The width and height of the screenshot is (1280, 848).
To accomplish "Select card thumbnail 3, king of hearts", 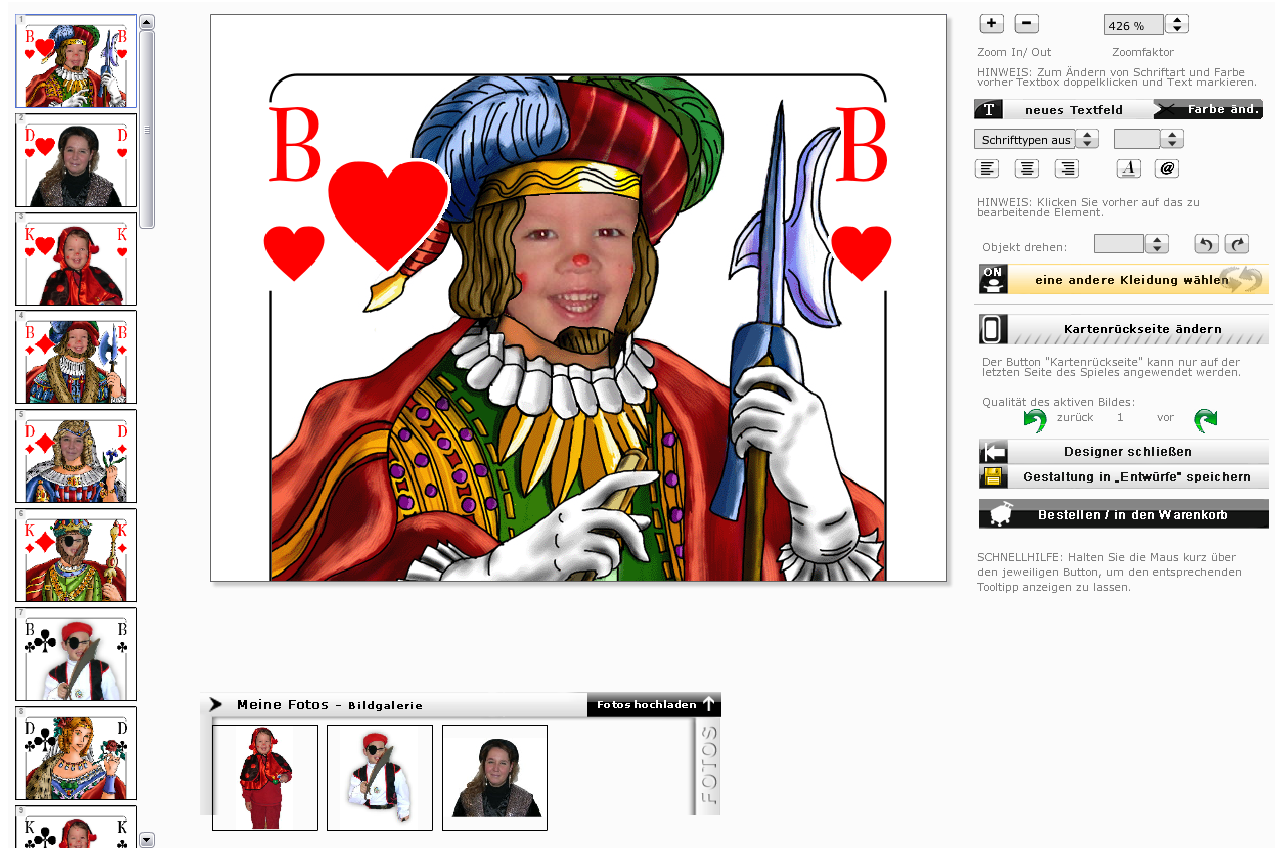I will point(76,259).
